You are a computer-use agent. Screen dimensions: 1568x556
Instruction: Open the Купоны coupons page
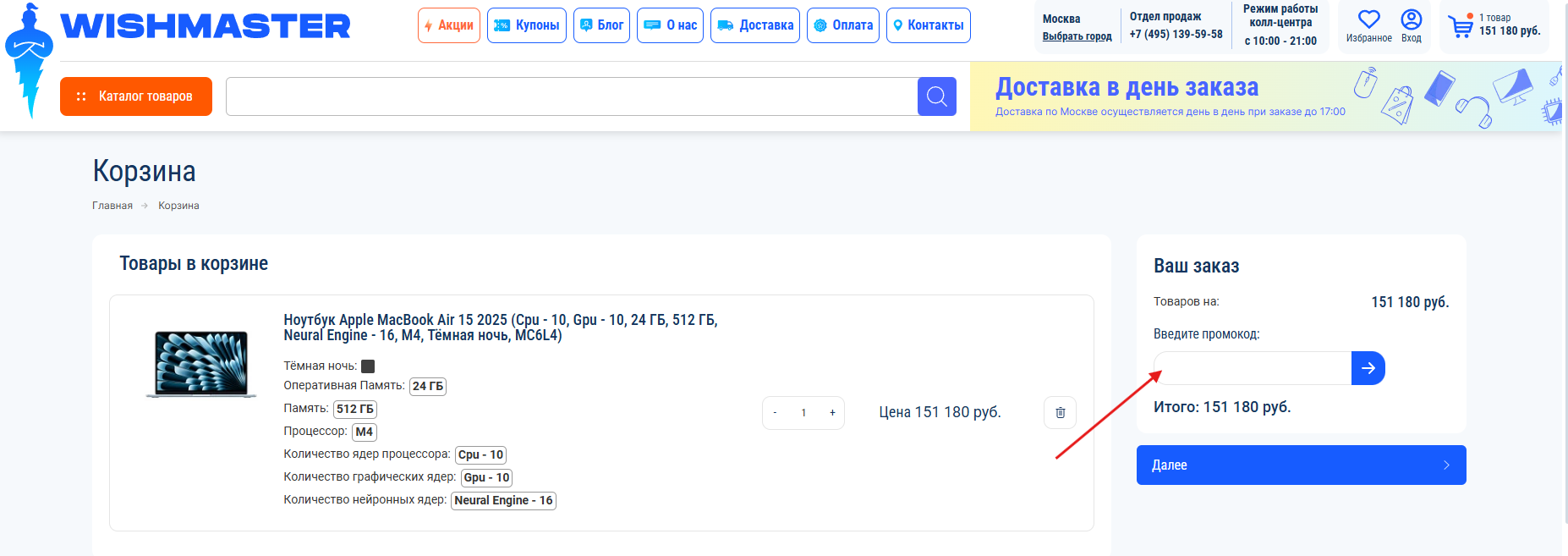point(527,25)
